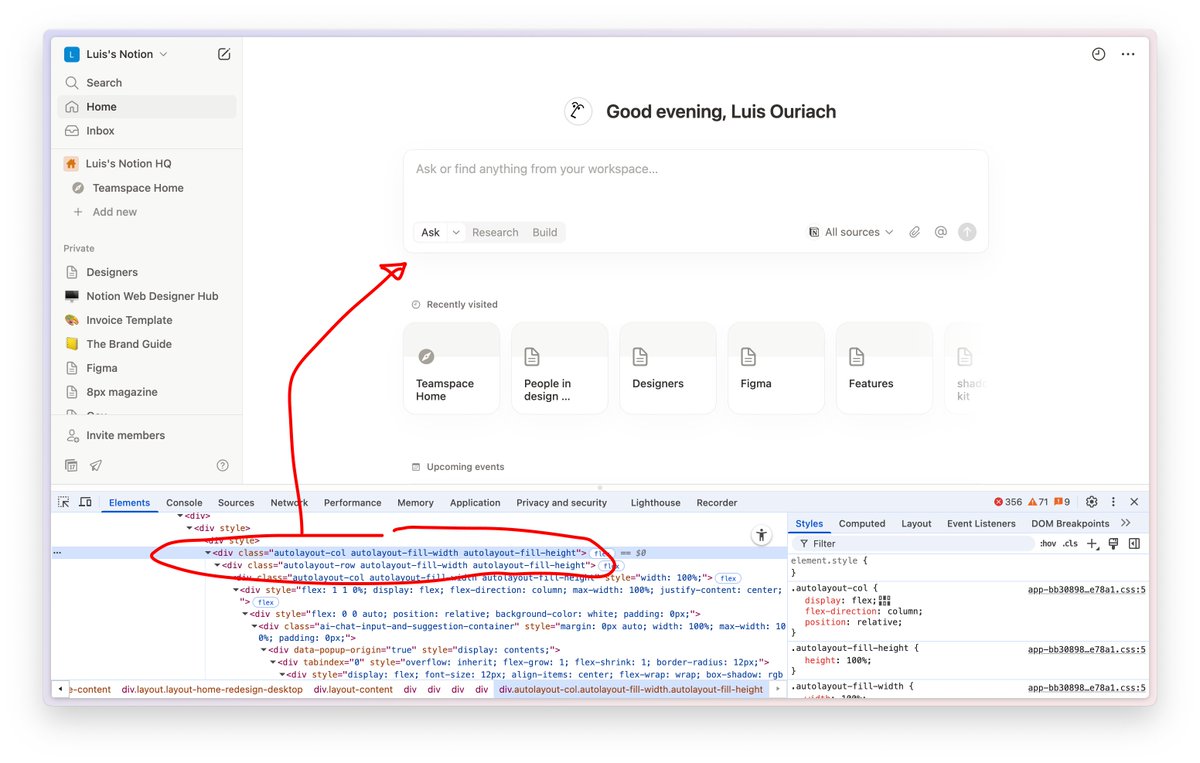Click the div.layout-content breadcrumb
1200x763 pixels.
355,689
